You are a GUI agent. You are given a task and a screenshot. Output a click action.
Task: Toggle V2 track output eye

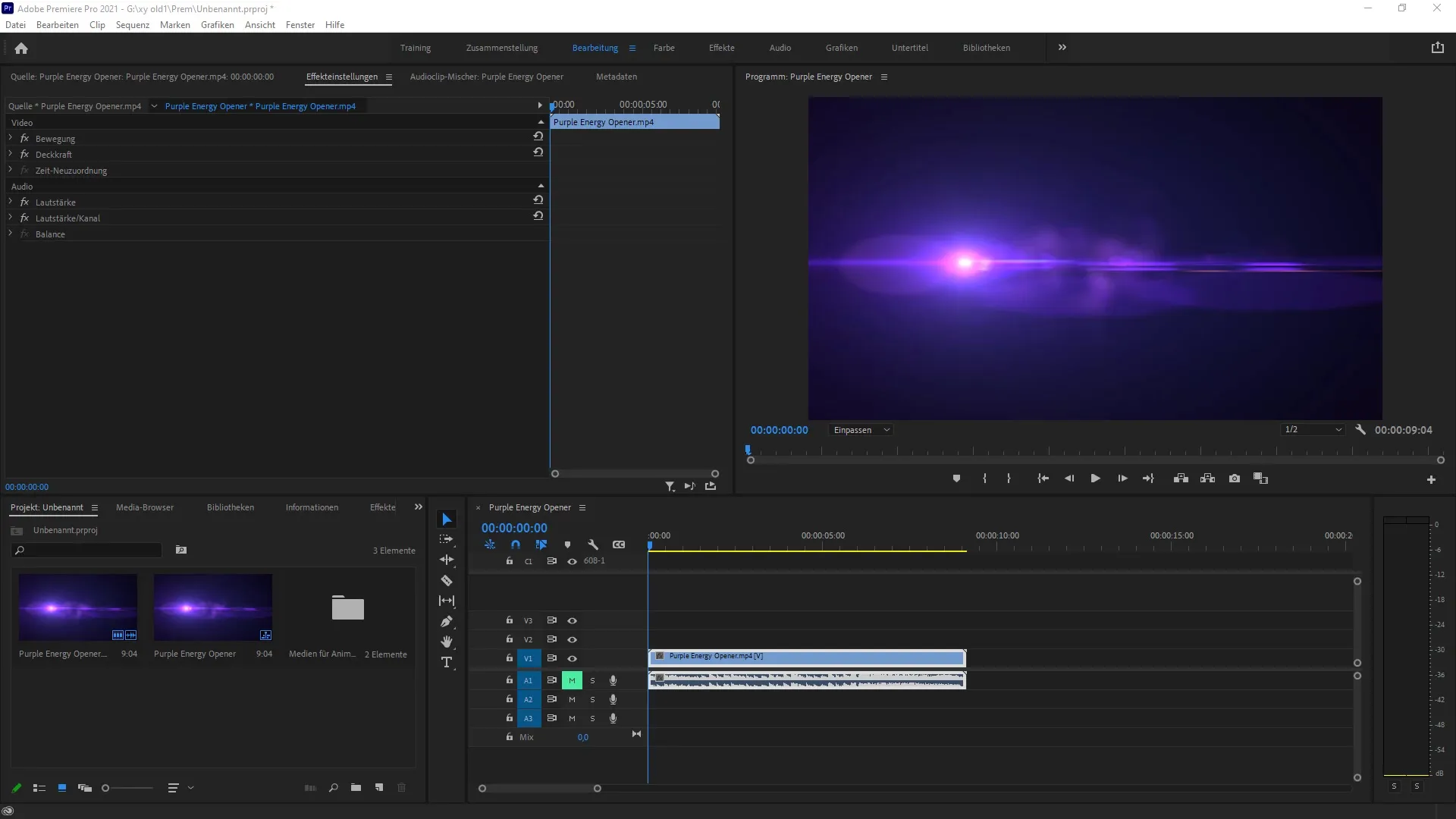coord(573,639)
